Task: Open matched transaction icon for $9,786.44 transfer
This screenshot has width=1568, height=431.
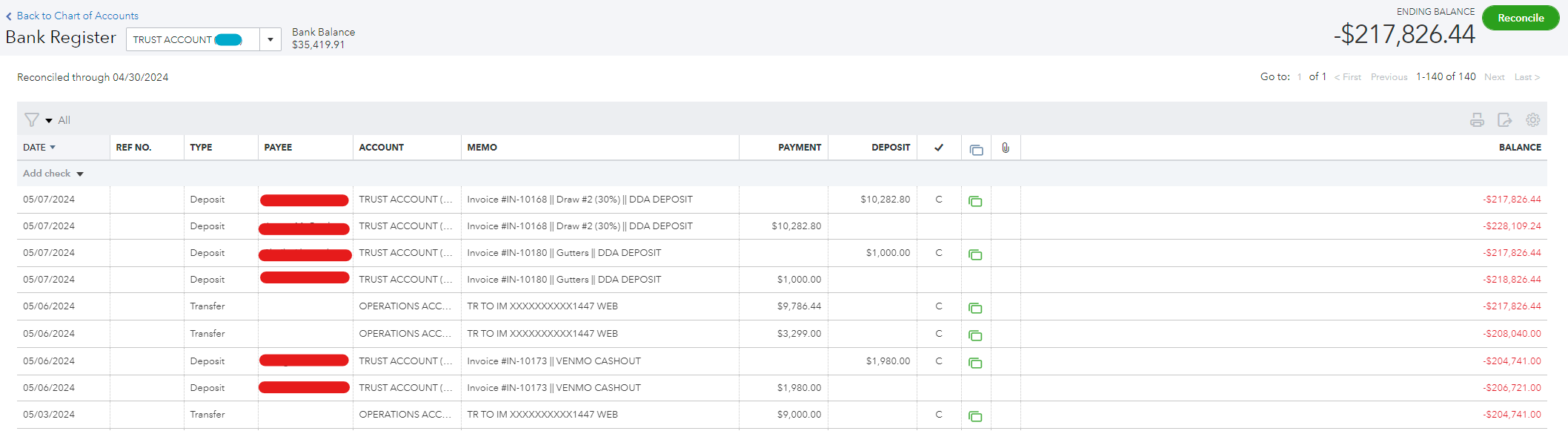Action: pos(975,308)
